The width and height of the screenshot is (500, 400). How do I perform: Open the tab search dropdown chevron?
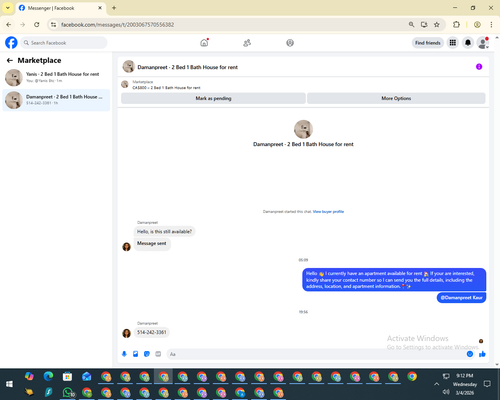coord(8,8)
